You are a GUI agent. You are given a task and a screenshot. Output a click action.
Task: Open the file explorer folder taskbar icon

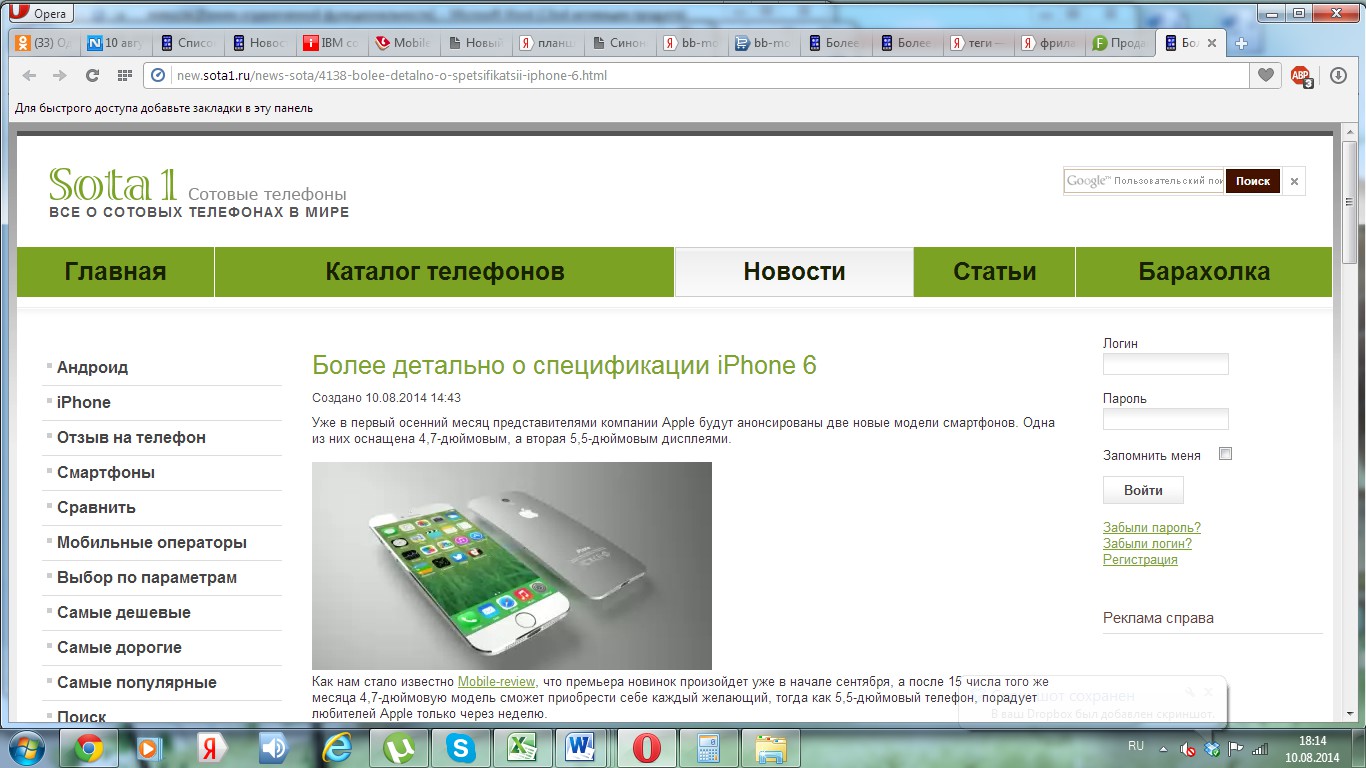771,748
